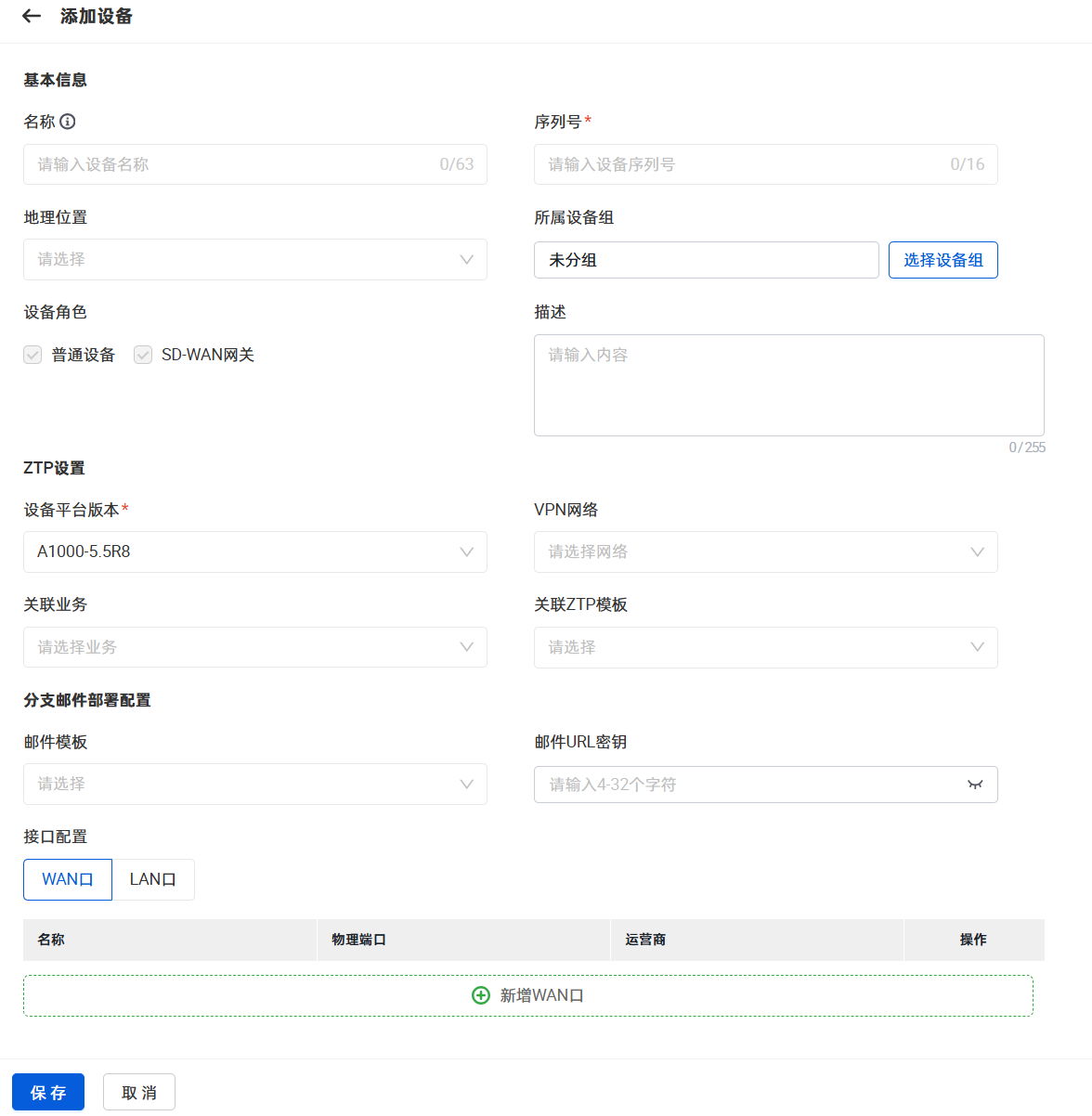1092x1116 pixels.
Task: Open the 邮件模板 dropdown
Action: pyautogui.click(x=255, y=784)
